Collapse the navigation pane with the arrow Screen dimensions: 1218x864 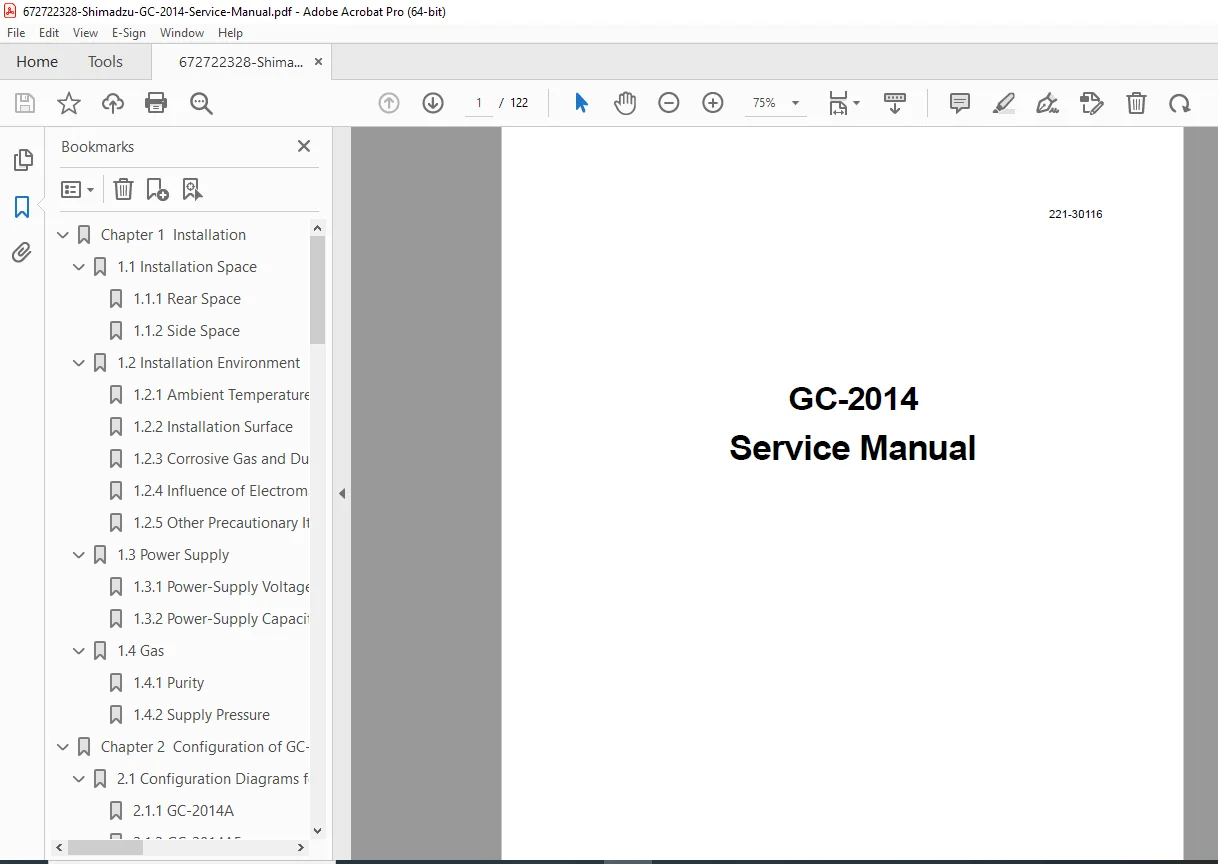coord(342,493)
